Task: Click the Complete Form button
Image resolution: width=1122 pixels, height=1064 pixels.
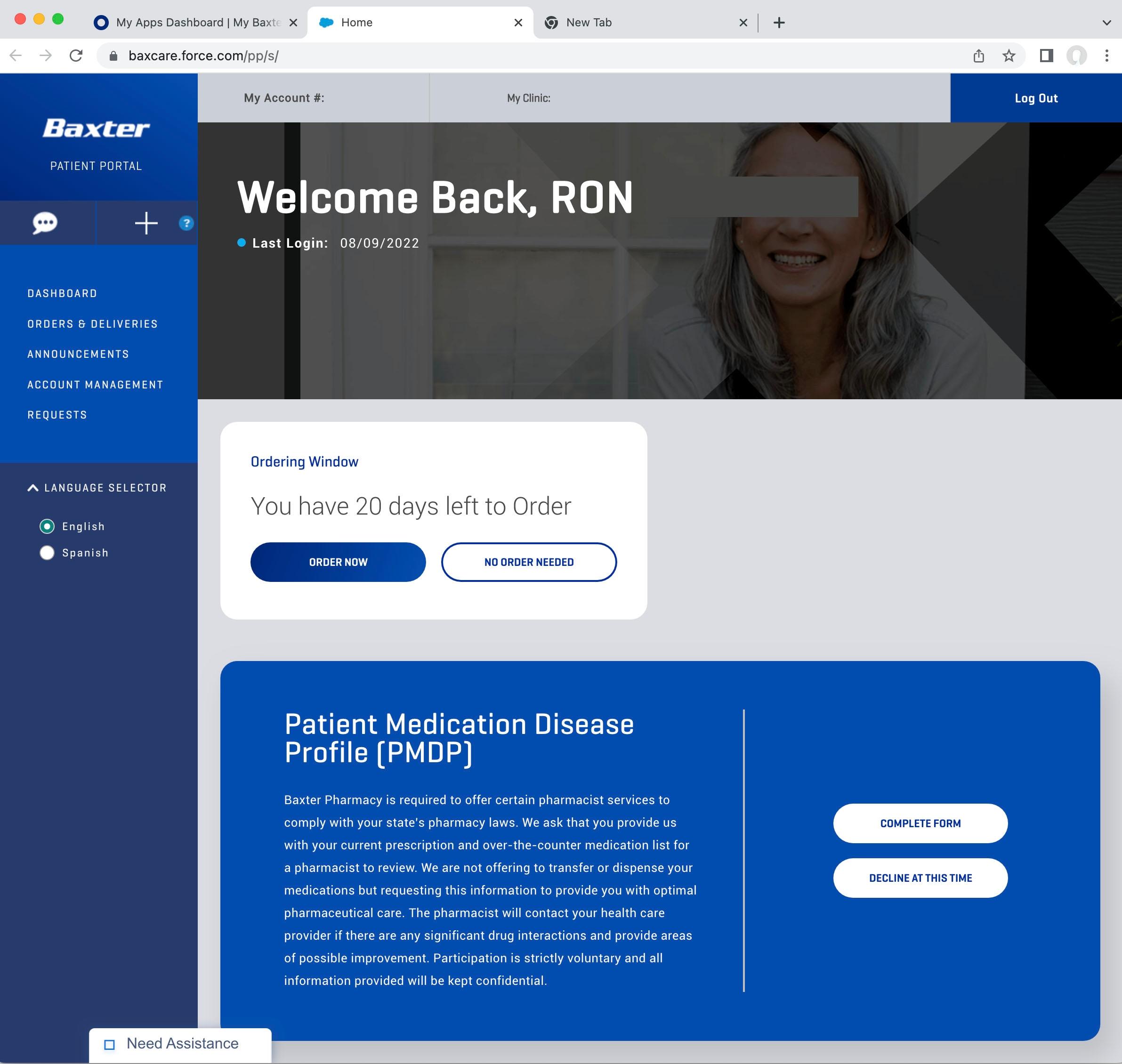Action: (920, 823)
